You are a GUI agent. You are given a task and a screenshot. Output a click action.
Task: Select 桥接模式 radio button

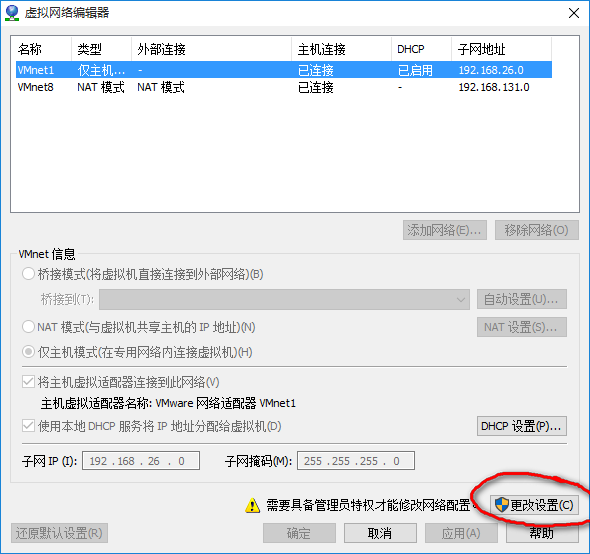point(28,274)
